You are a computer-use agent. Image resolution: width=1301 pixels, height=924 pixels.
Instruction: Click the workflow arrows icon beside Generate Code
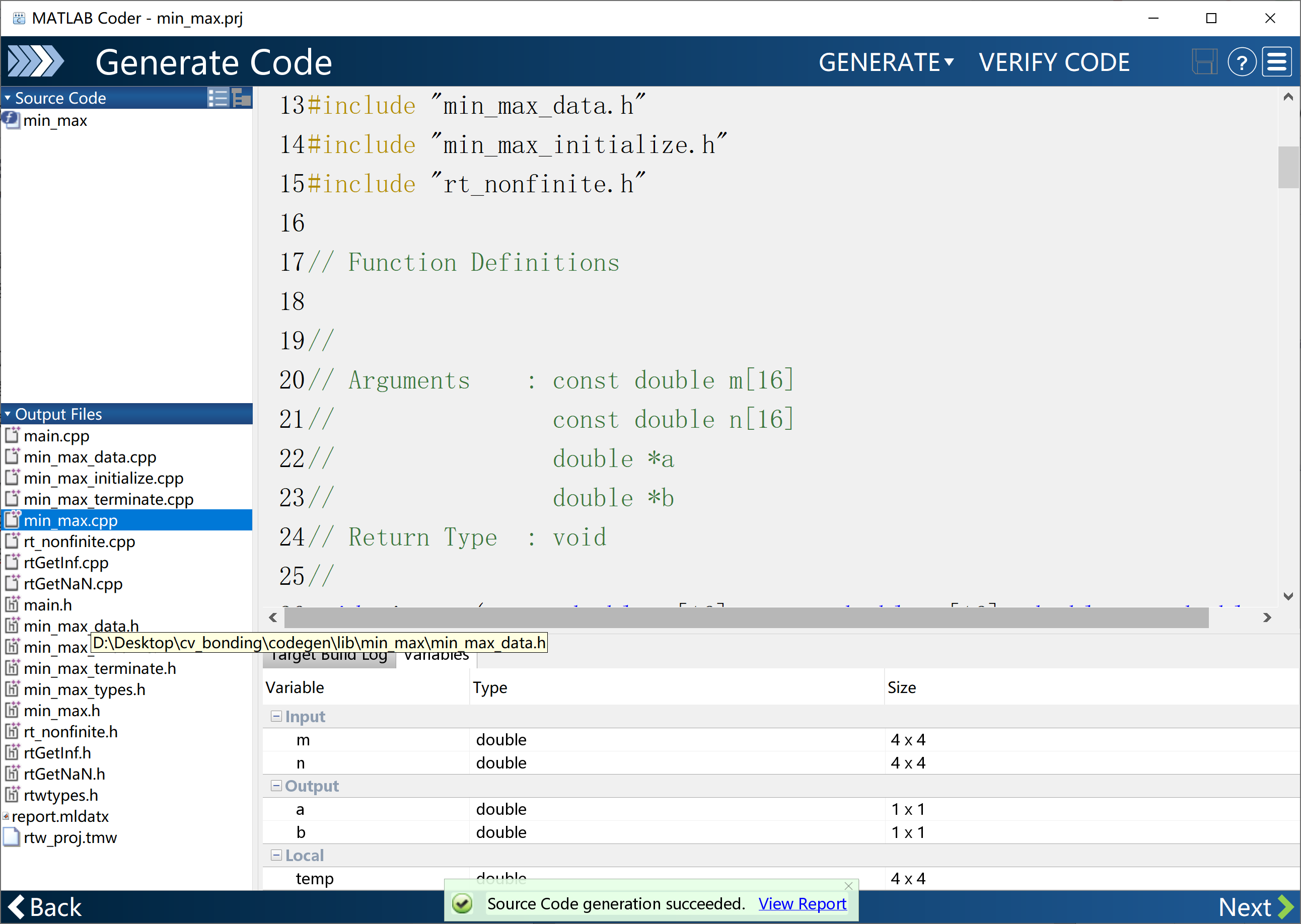click(x=35, y=61)
